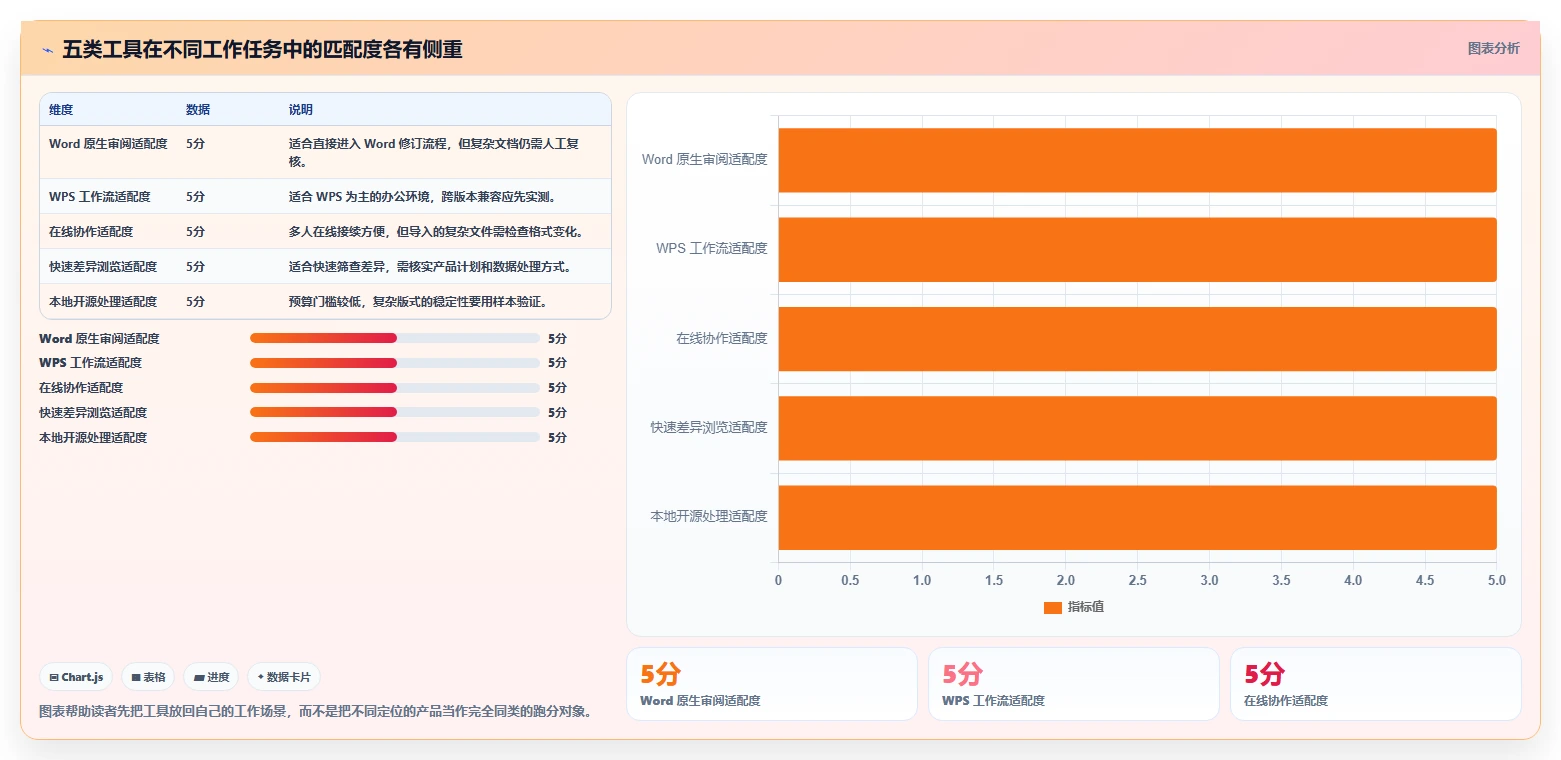The height and width of the screenshot is (760, 1561).
Task: Click the 说明 column header
Action: pos(301,110)
